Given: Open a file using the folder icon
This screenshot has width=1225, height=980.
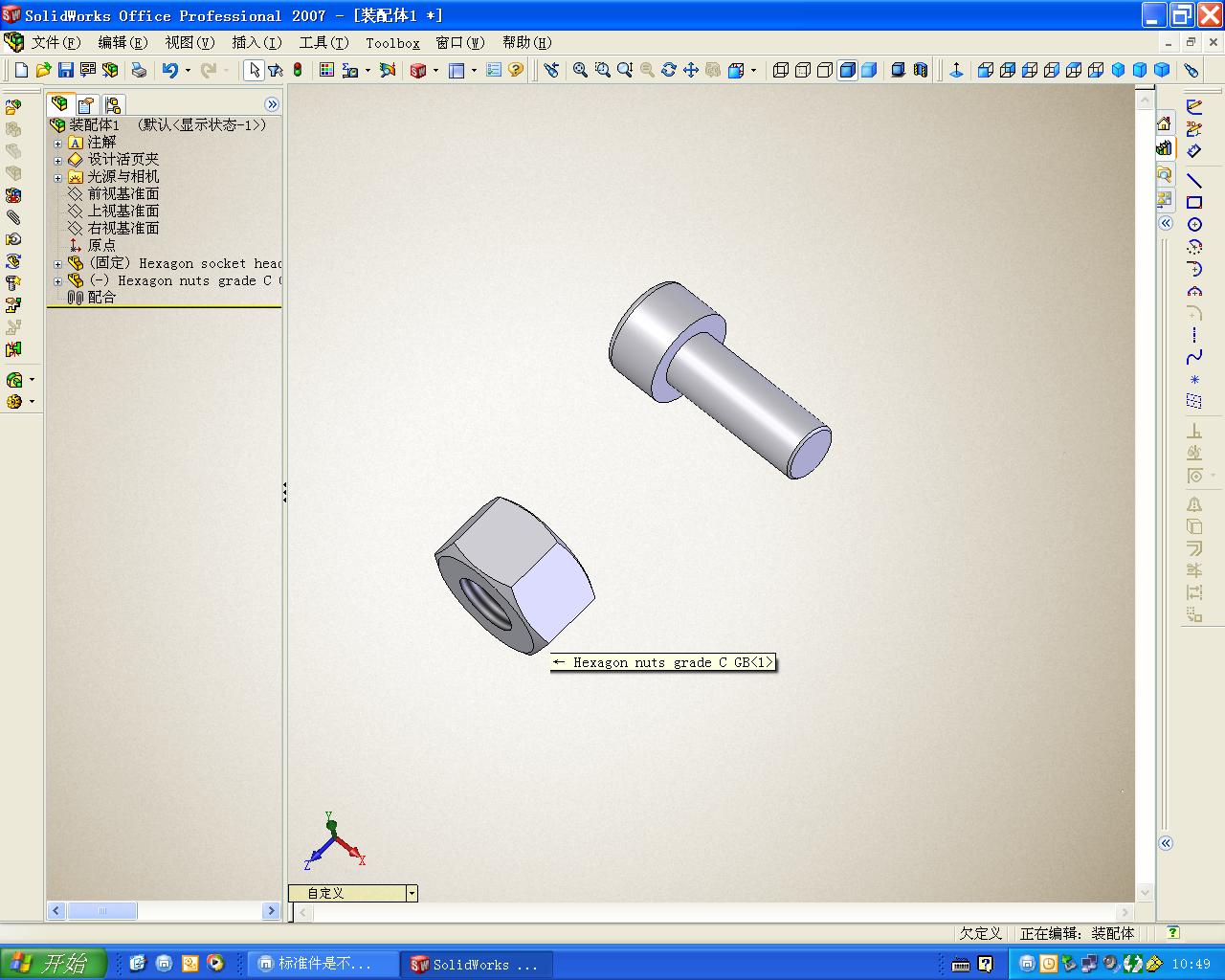Looking at the screenshot, I should [x=43, y=70].
